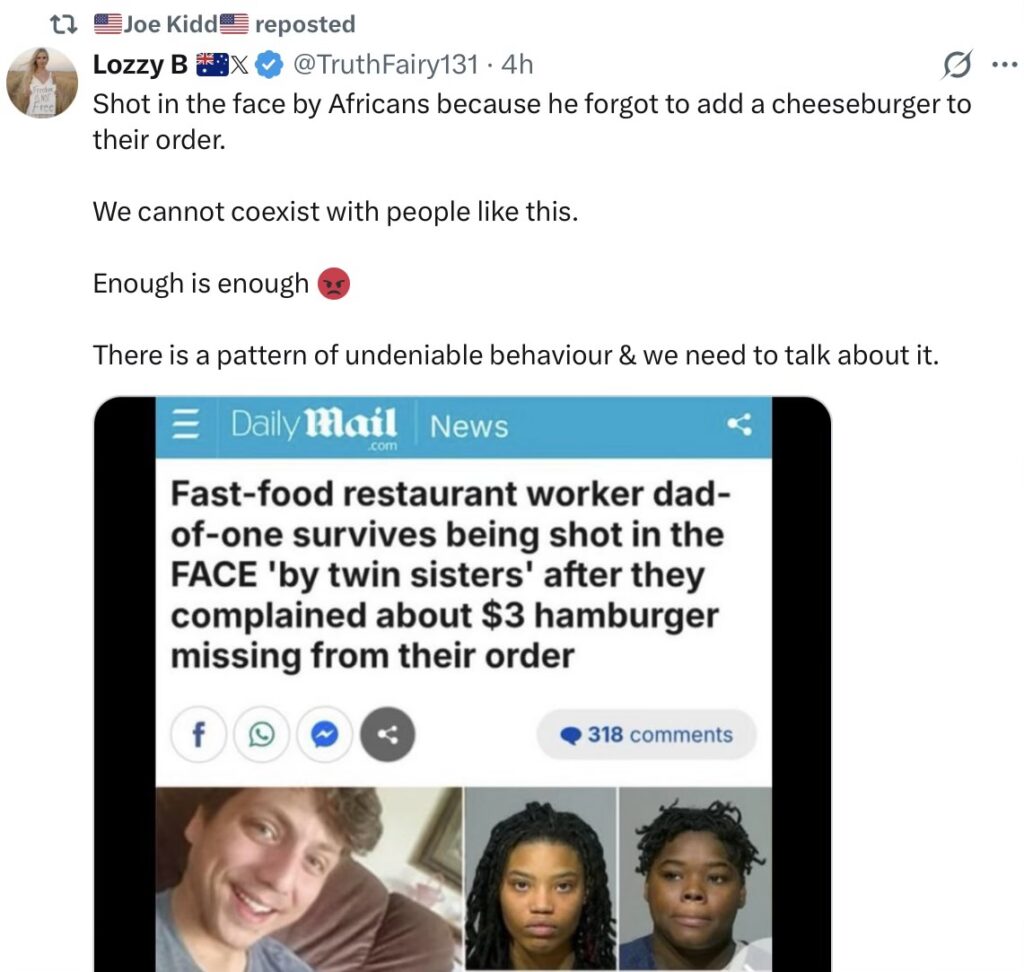Click the angry face emoji
This screenshot has height=972, width=1024.
(333, 285)
